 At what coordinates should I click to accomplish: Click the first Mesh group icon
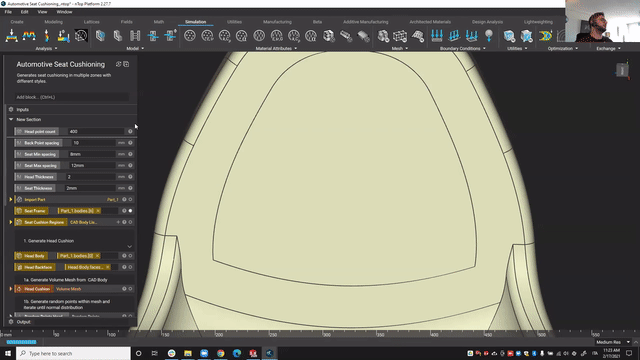pos(383,36)
